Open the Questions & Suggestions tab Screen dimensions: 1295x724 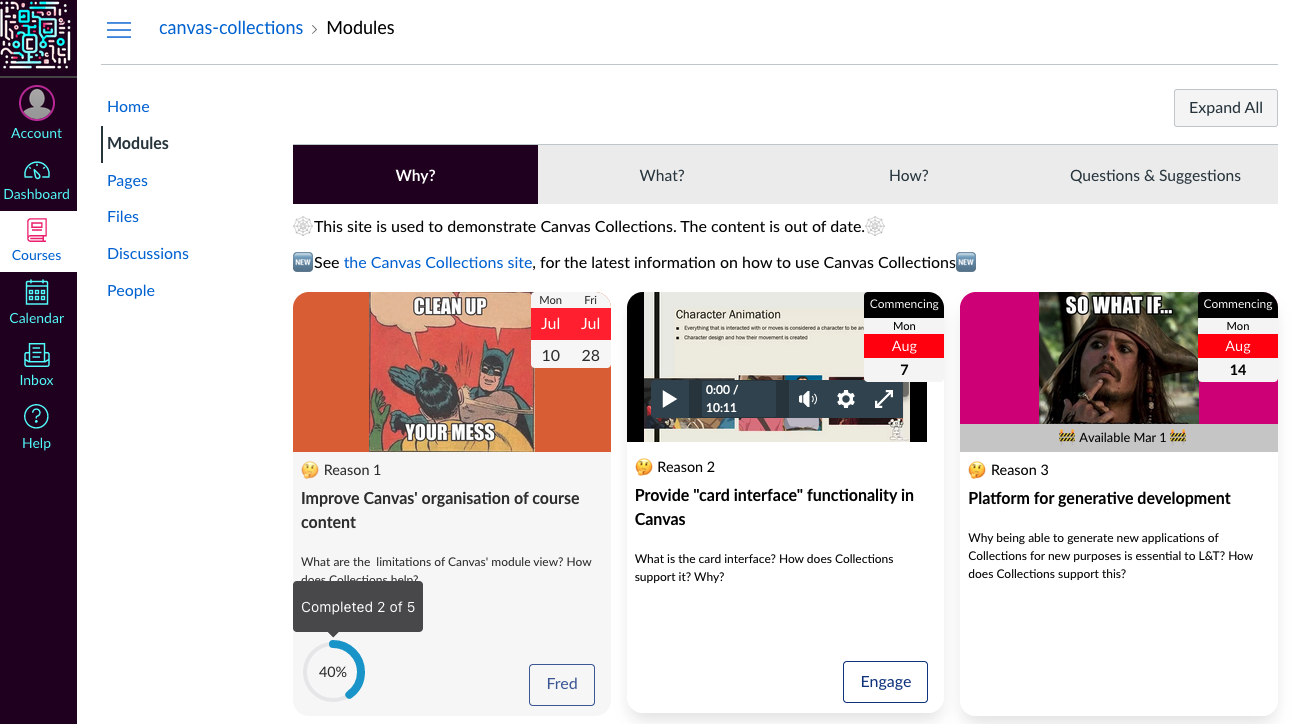pos(1155,175)
